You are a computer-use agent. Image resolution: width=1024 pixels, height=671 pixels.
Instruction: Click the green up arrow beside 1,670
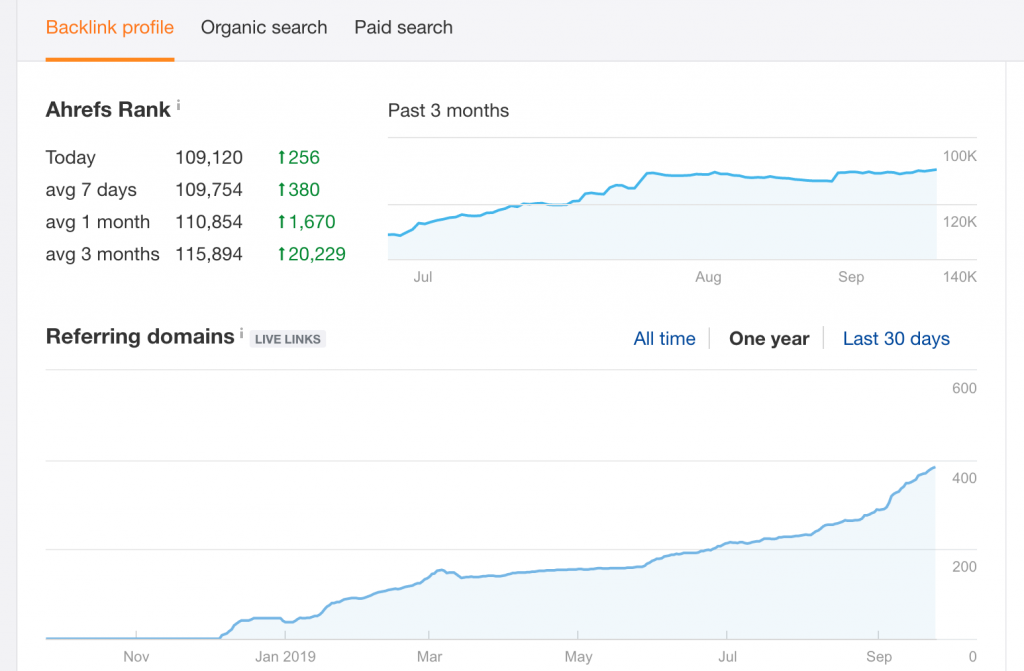click(282, 222)
